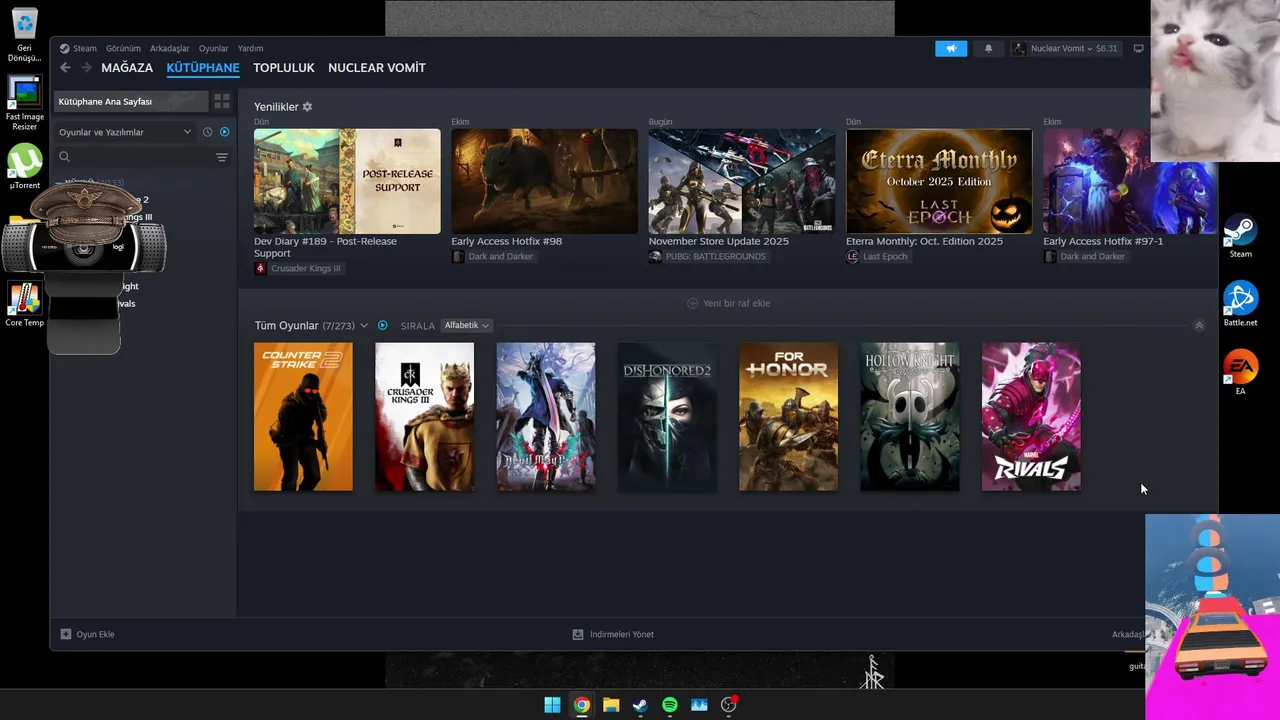Open Chrome from the taskbar
This screenshot has width=1280, height=720.
[x=581, y=705]
